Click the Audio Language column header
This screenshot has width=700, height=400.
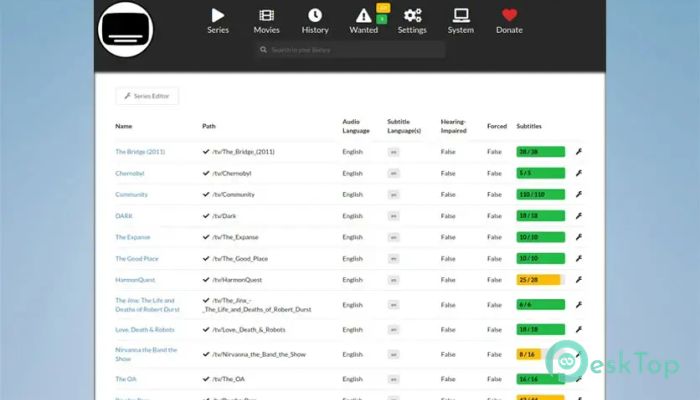356,126
